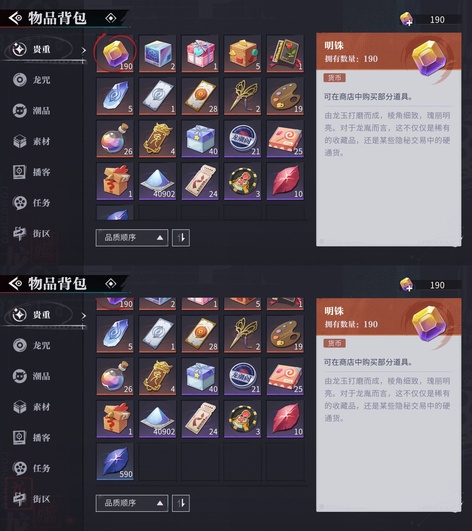Click the 货币 tag in lower detail panel

click(x=335, y=343)
